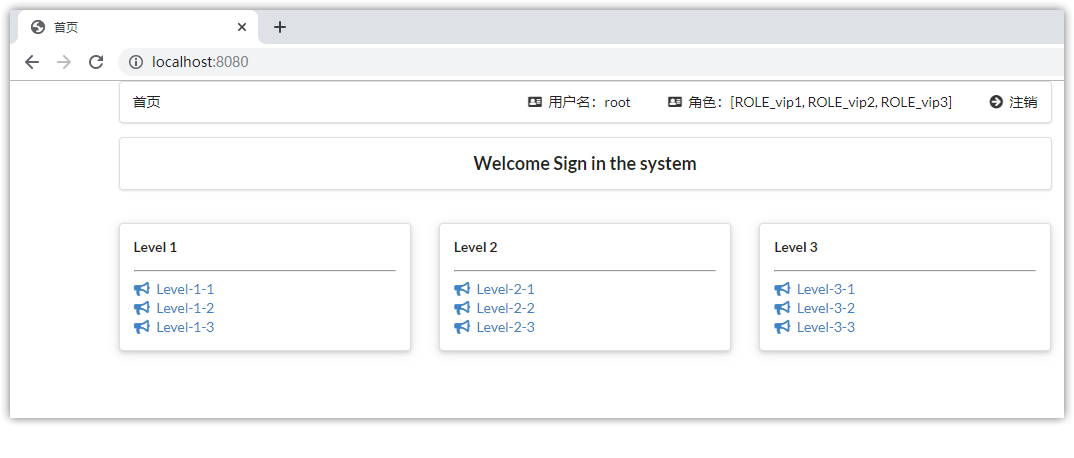Go back using the browser back arrow
This screenshot has height=458, width=1074.
(32, 62)
